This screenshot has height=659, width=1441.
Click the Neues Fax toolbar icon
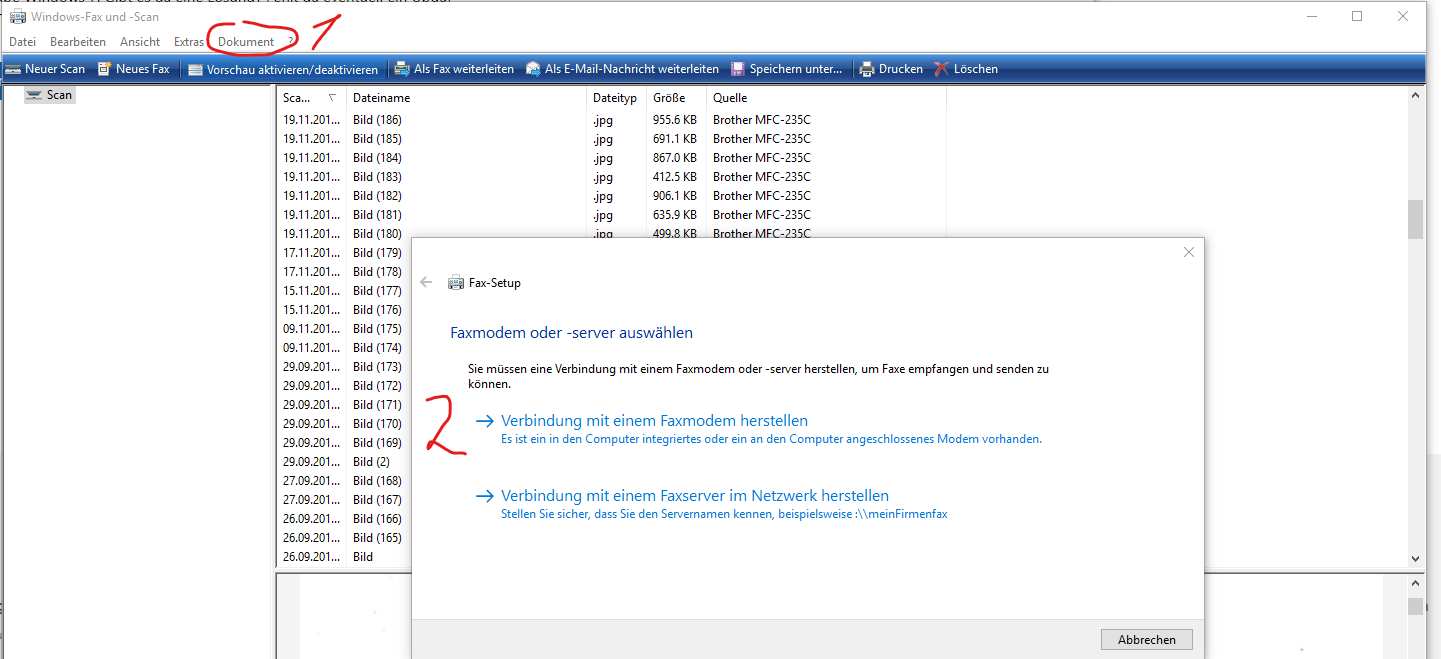click(104, 69)
